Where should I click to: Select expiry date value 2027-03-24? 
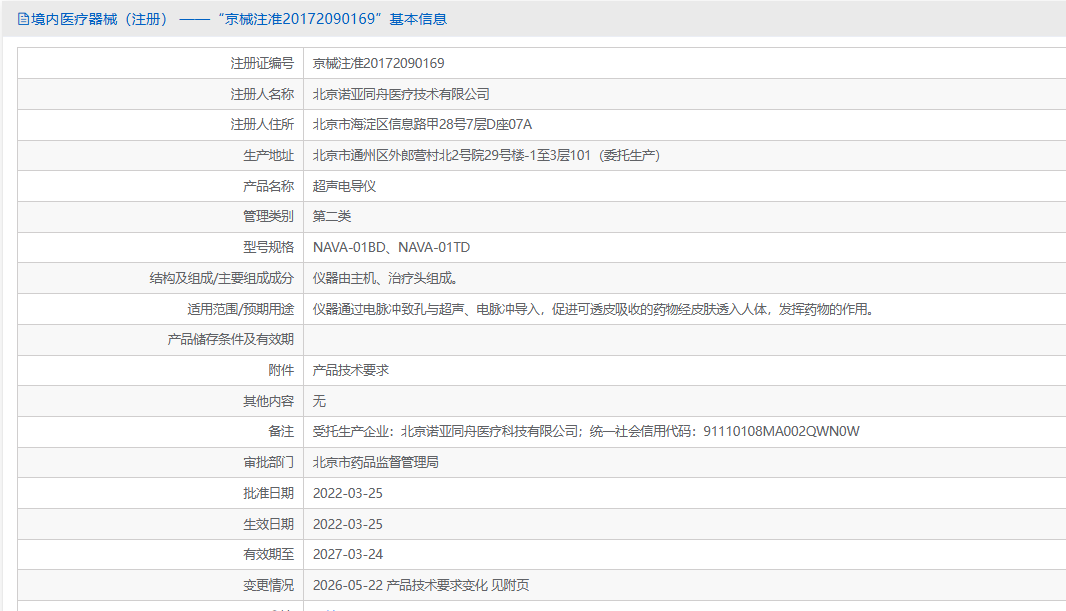(348, 555)
